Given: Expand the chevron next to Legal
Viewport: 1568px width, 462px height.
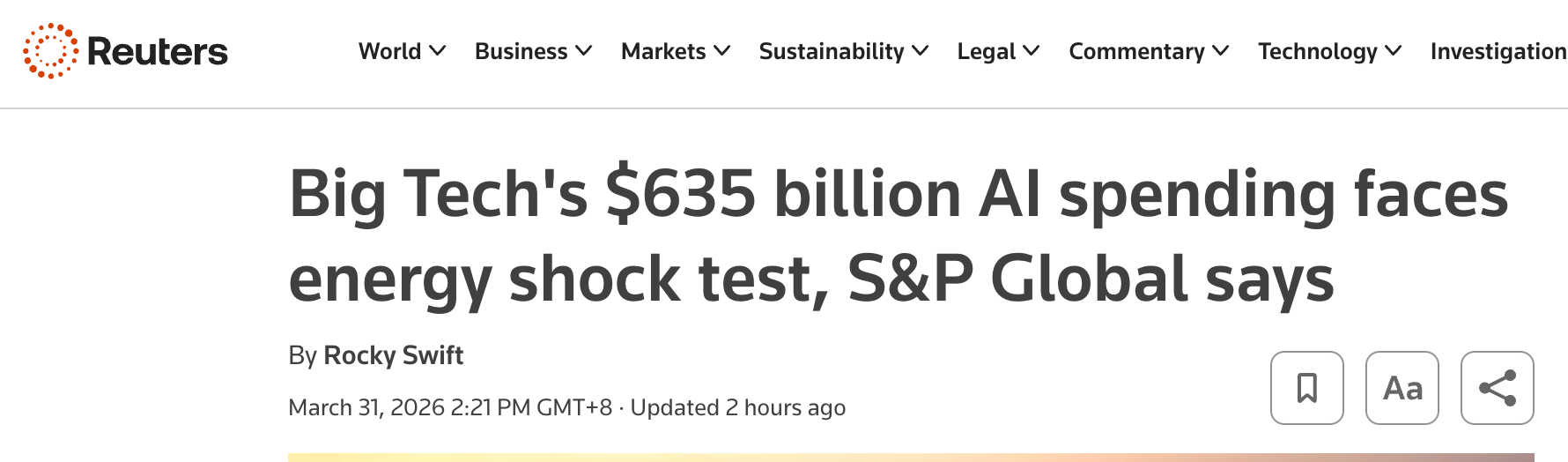Looking at the screenshot, I should click(1032, 51).
